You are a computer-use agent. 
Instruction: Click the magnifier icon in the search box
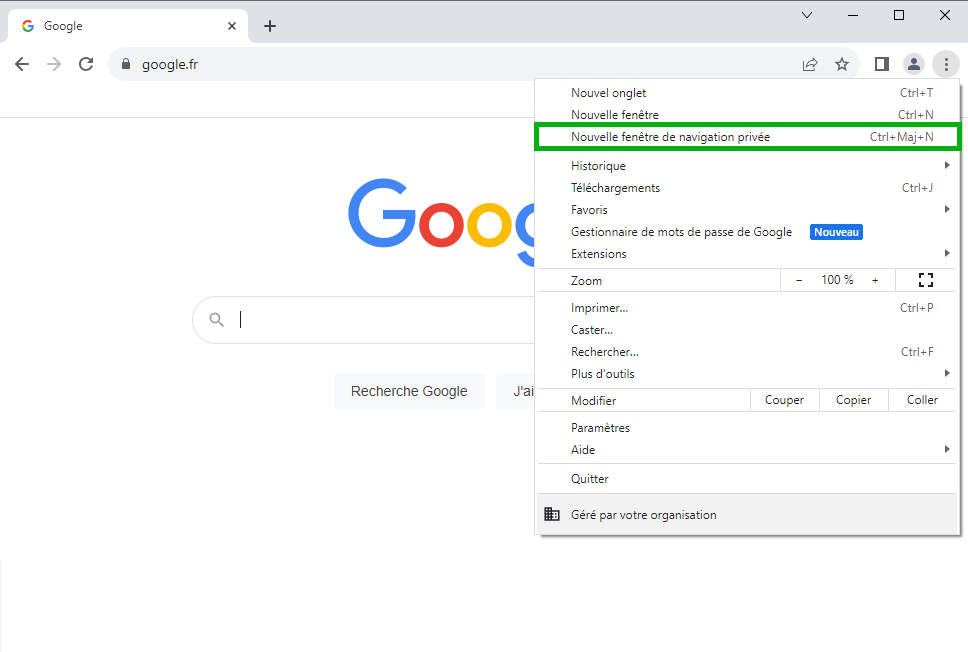[216, 319]
